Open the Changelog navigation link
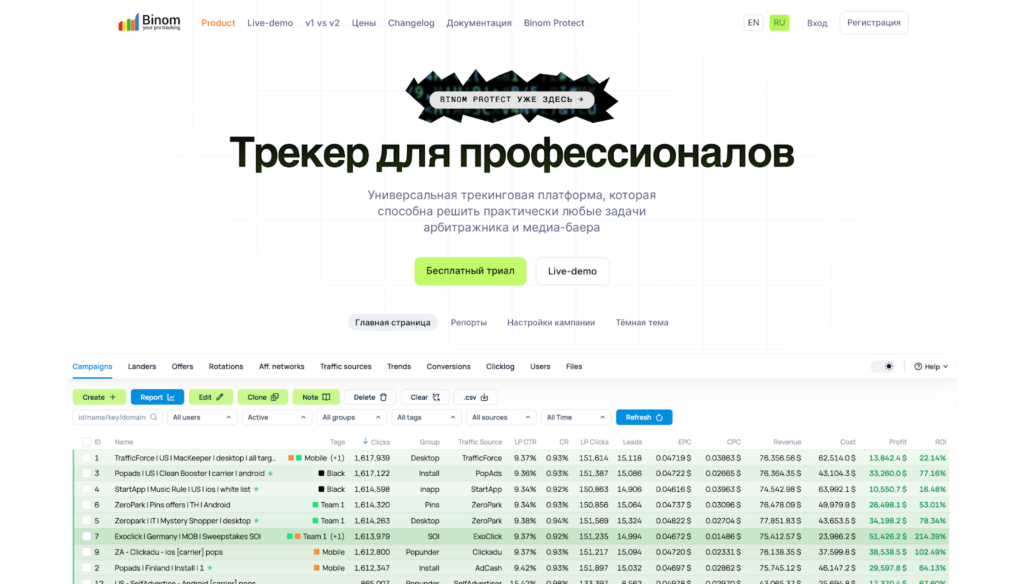 (411, 23)
